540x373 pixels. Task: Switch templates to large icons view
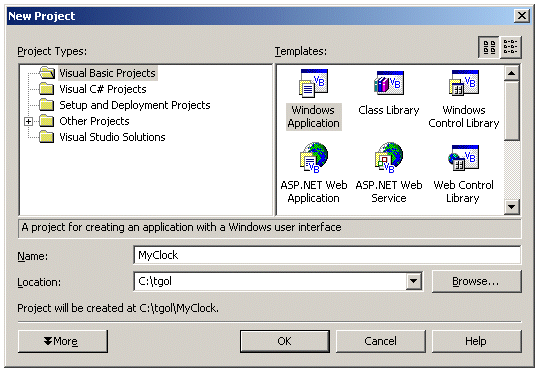[x=489, y=47]
